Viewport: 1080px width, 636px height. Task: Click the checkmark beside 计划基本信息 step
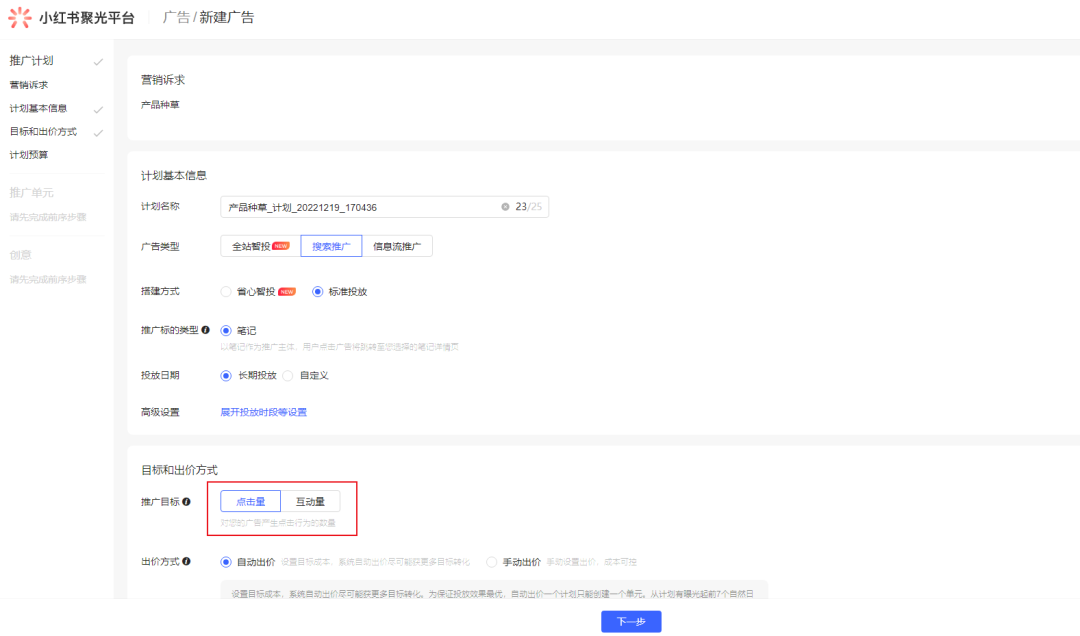[97, 110]
